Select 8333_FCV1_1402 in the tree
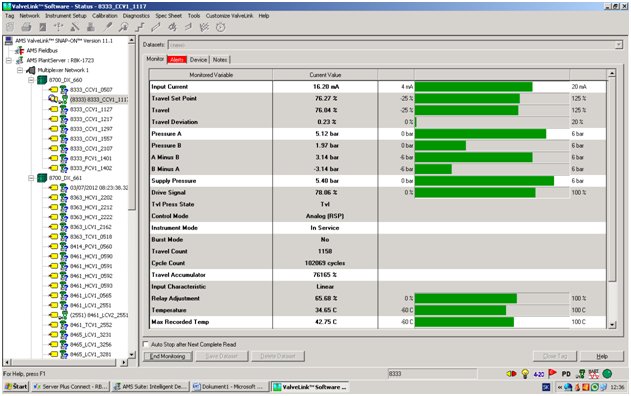Image resolution: width=631 pixels, height=396 pixels. [91, 168]
